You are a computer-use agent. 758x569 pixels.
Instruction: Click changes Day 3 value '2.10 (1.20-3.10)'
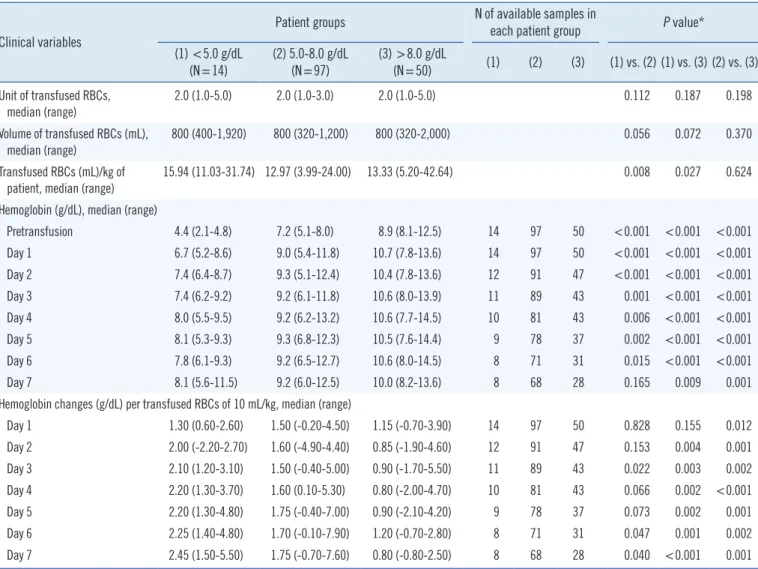(x=205, y=469)
